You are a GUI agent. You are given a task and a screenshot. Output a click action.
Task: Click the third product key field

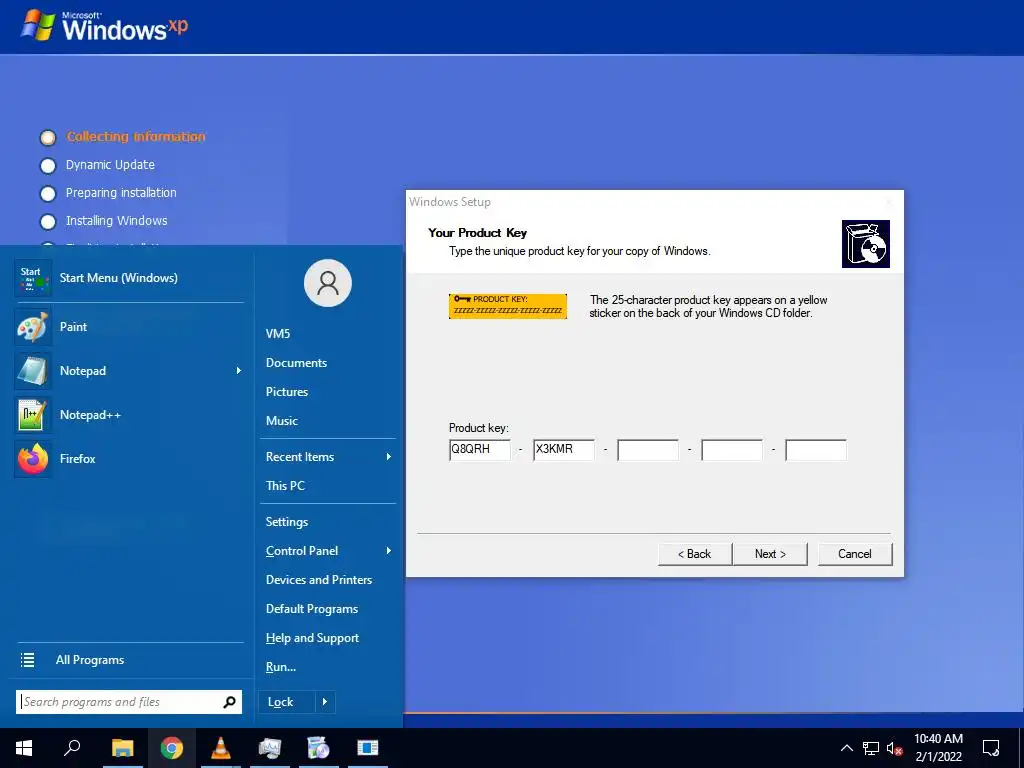pyautogui.click(x=648, y=450)
